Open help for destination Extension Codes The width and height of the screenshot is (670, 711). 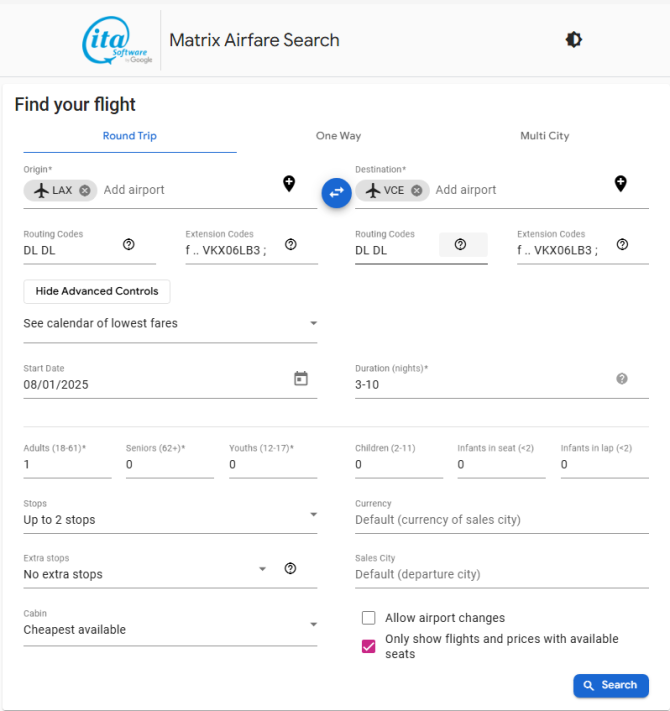(x=622, y=244)
